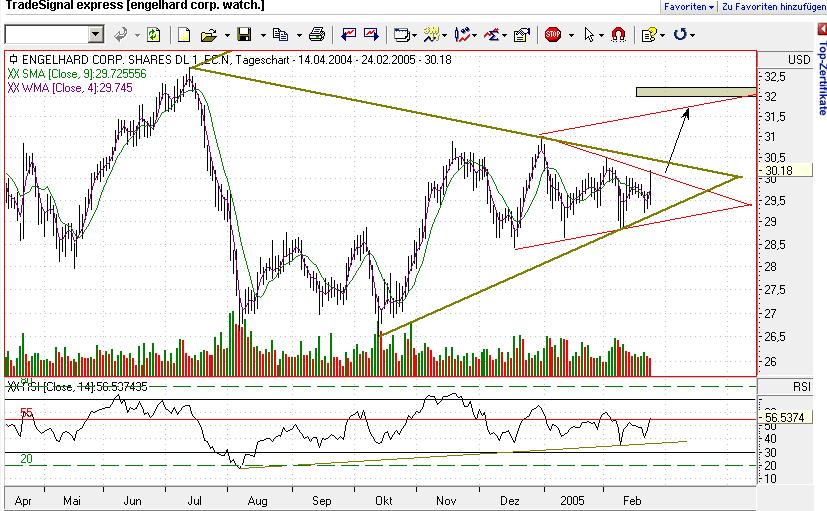Click the 30.18 current price label

785,170
